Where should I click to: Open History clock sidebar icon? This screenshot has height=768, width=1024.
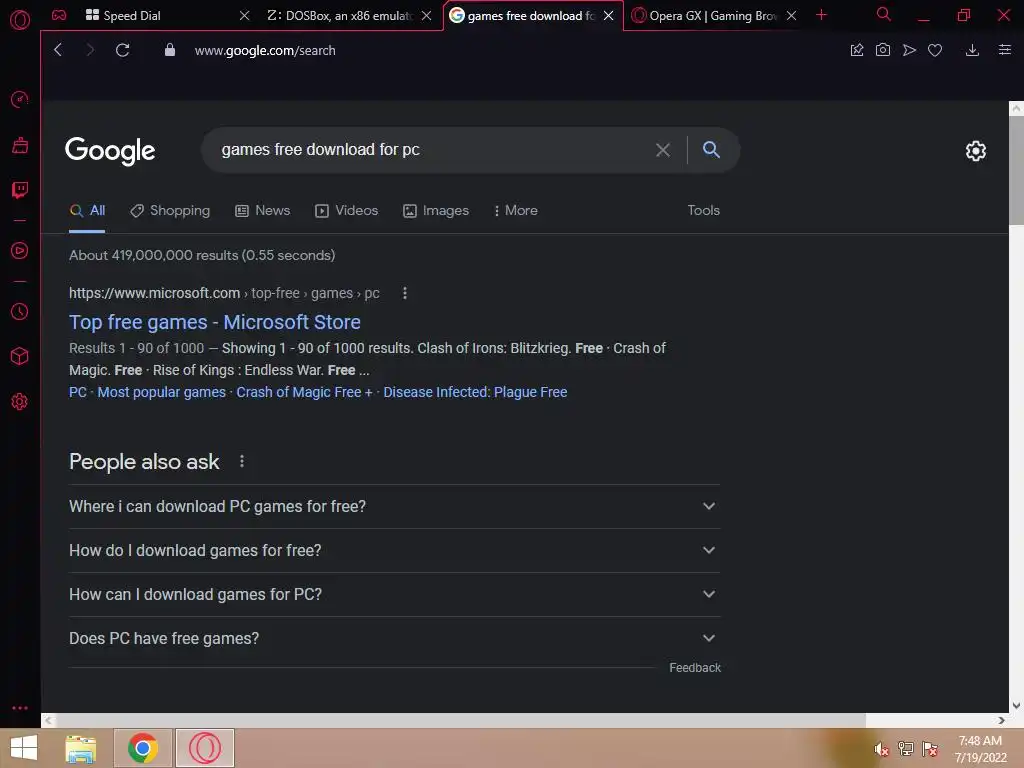click(20, 312)
